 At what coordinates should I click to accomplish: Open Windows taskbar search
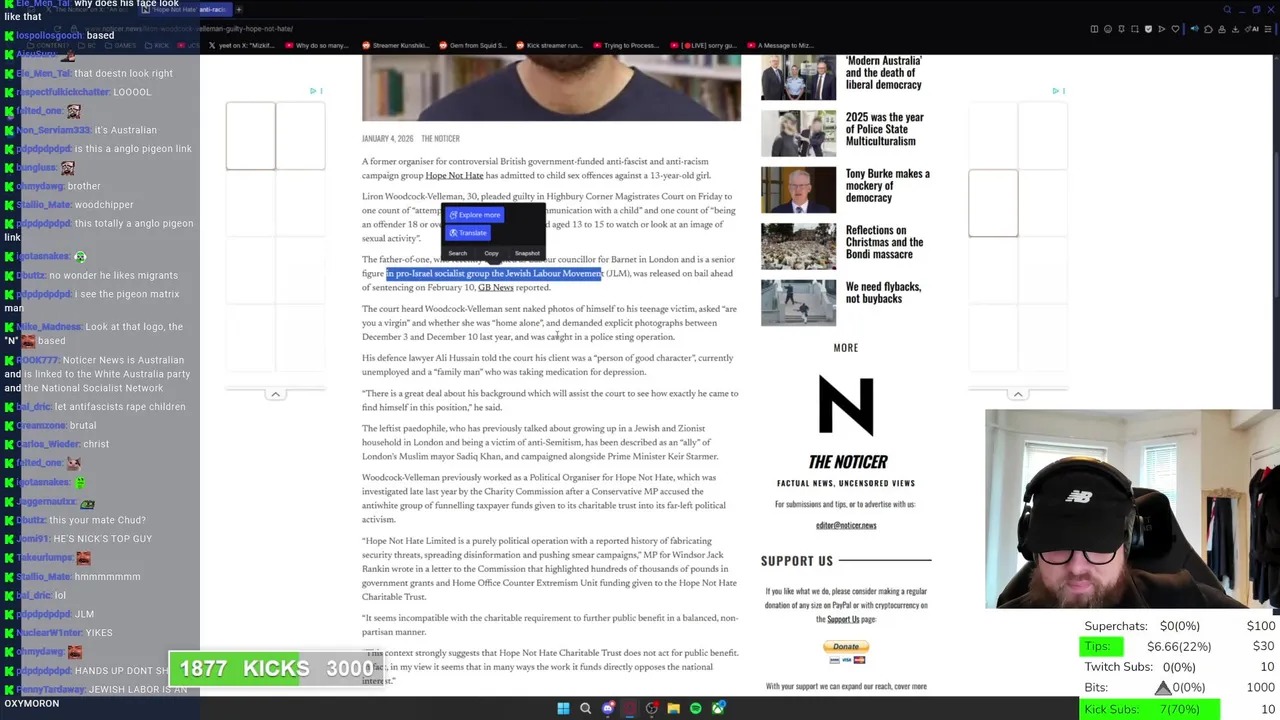tap(585, 708)
